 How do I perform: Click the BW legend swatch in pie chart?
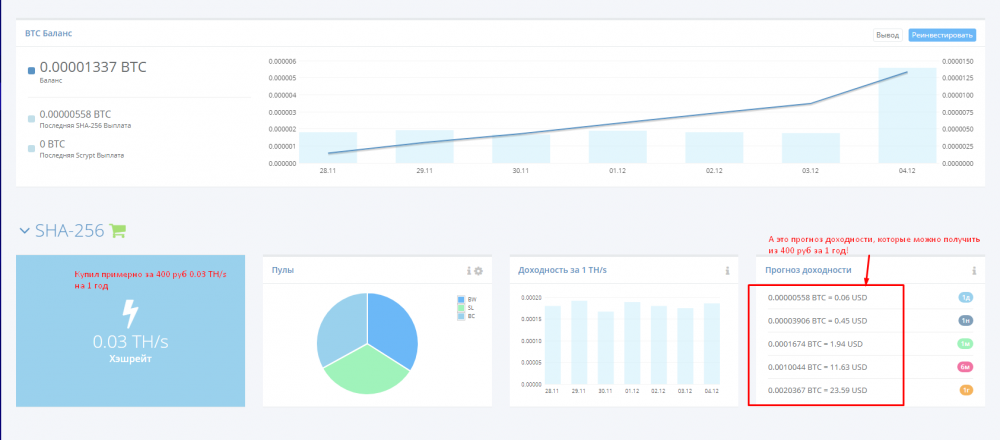click(x=460, y=299)
